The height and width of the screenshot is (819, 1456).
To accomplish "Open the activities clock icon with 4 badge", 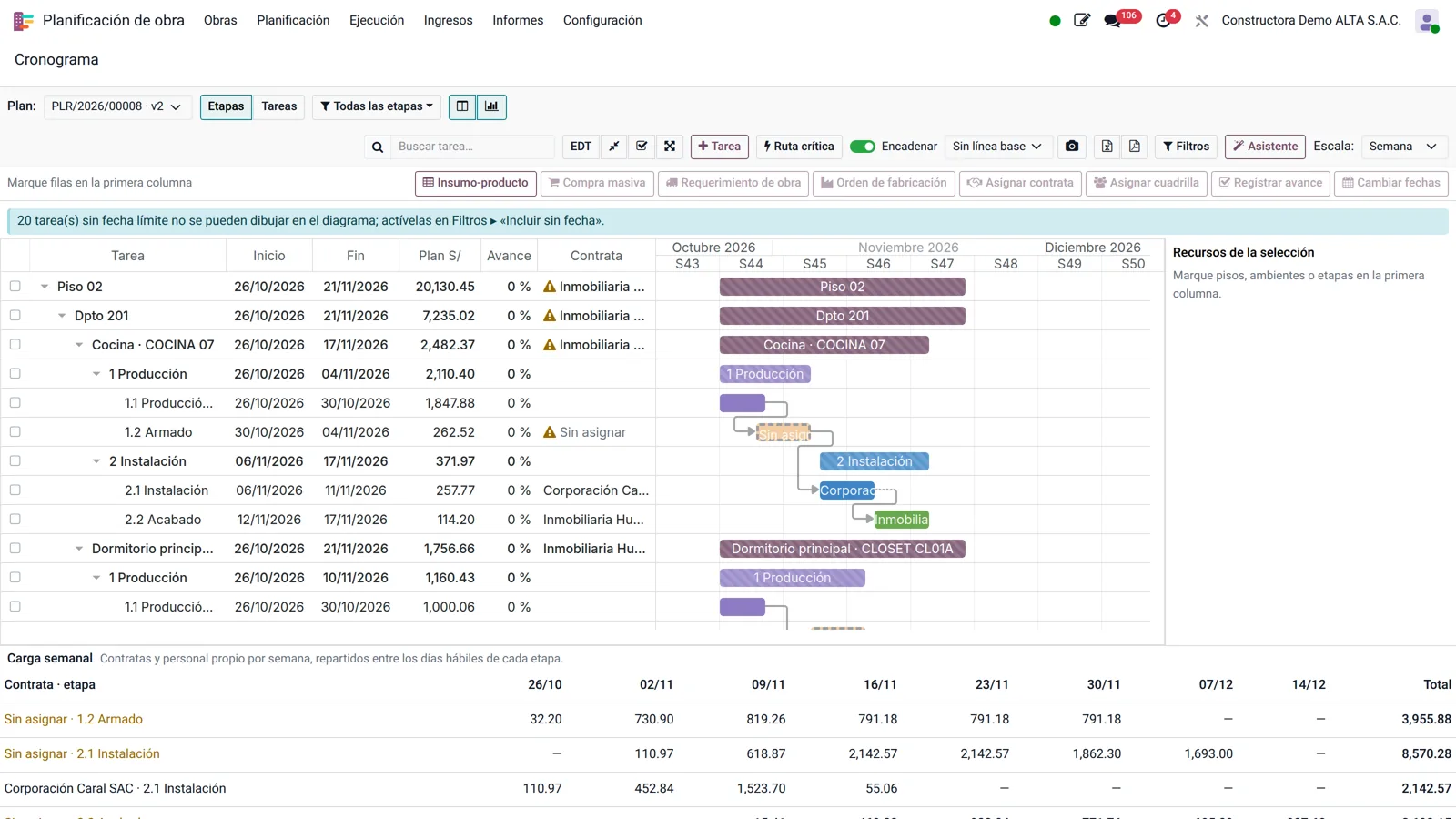I will (x=1163, y=20).
